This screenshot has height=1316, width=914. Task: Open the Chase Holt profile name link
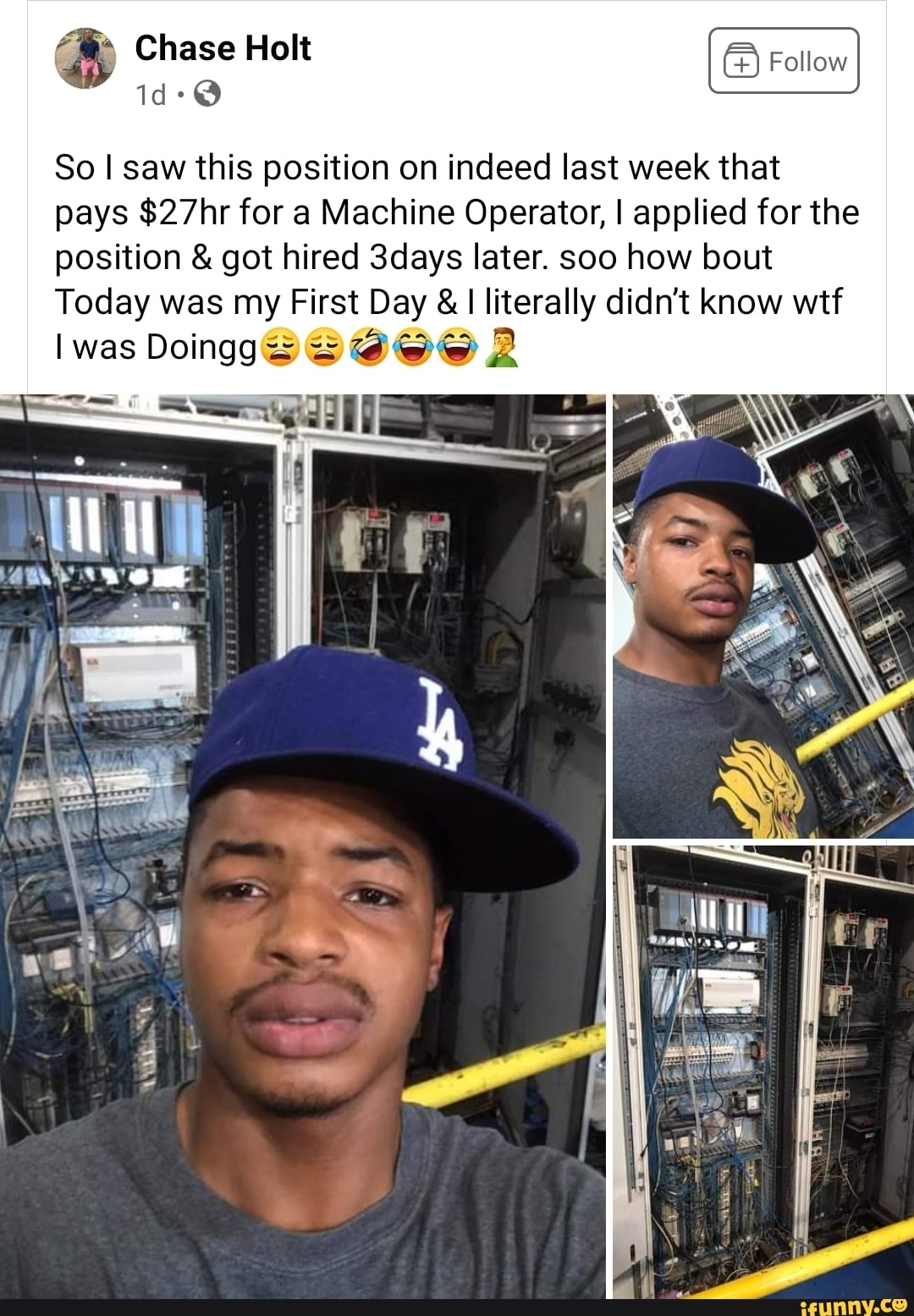click(223, 48)
